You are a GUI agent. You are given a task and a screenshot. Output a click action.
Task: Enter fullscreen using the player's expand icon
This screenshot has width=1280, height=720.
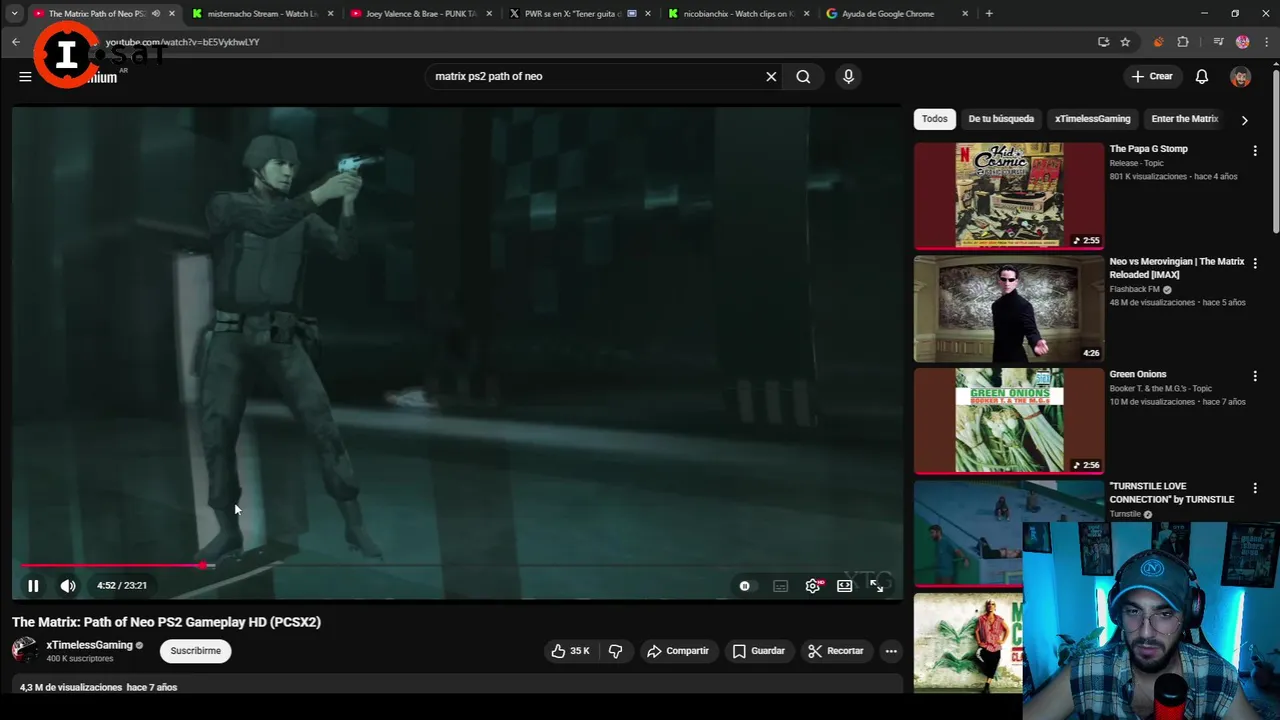click(x=877, y=586)
